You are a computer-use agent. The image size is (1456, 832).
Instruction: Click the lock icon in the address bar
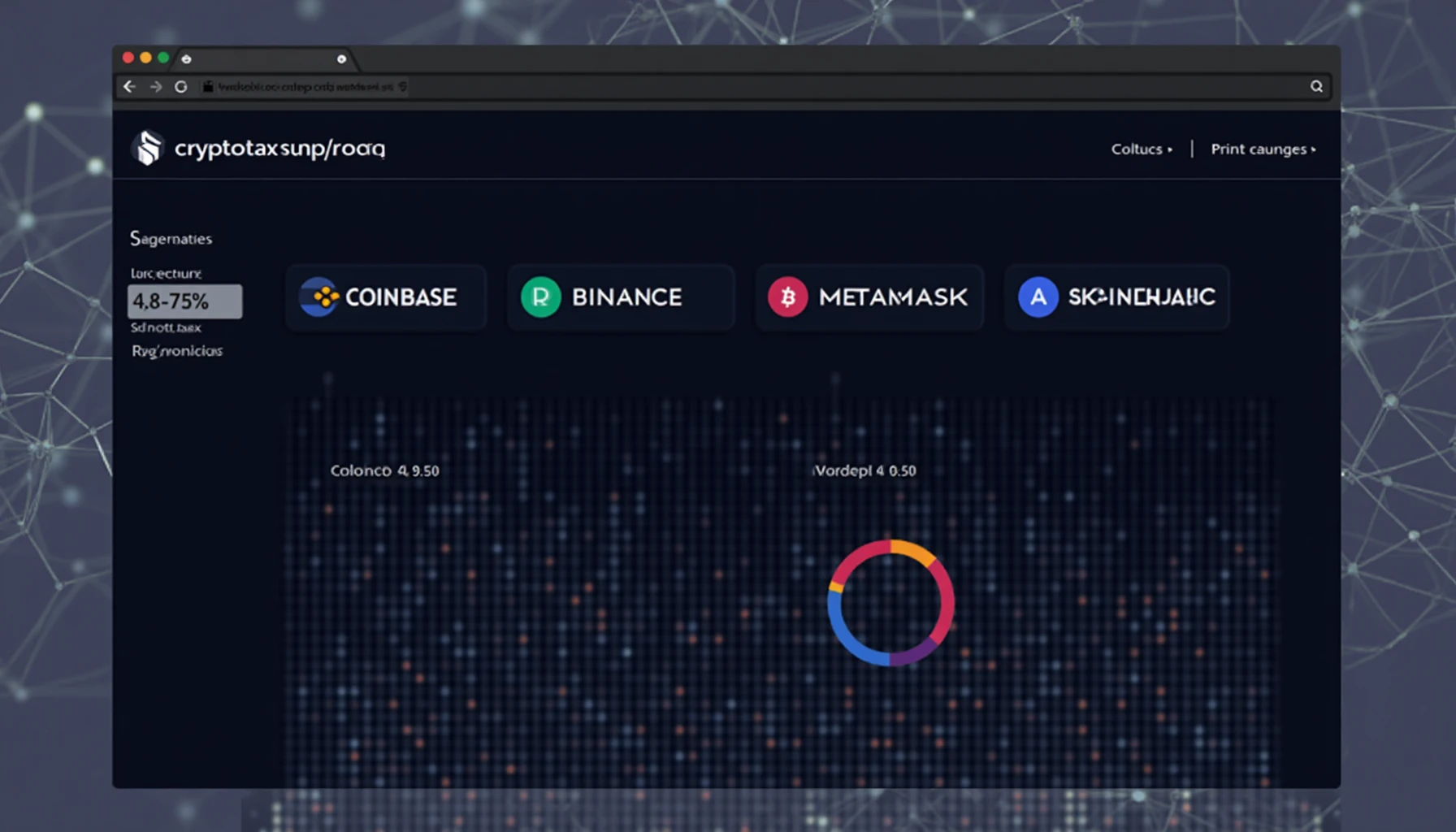click(208, 86)
